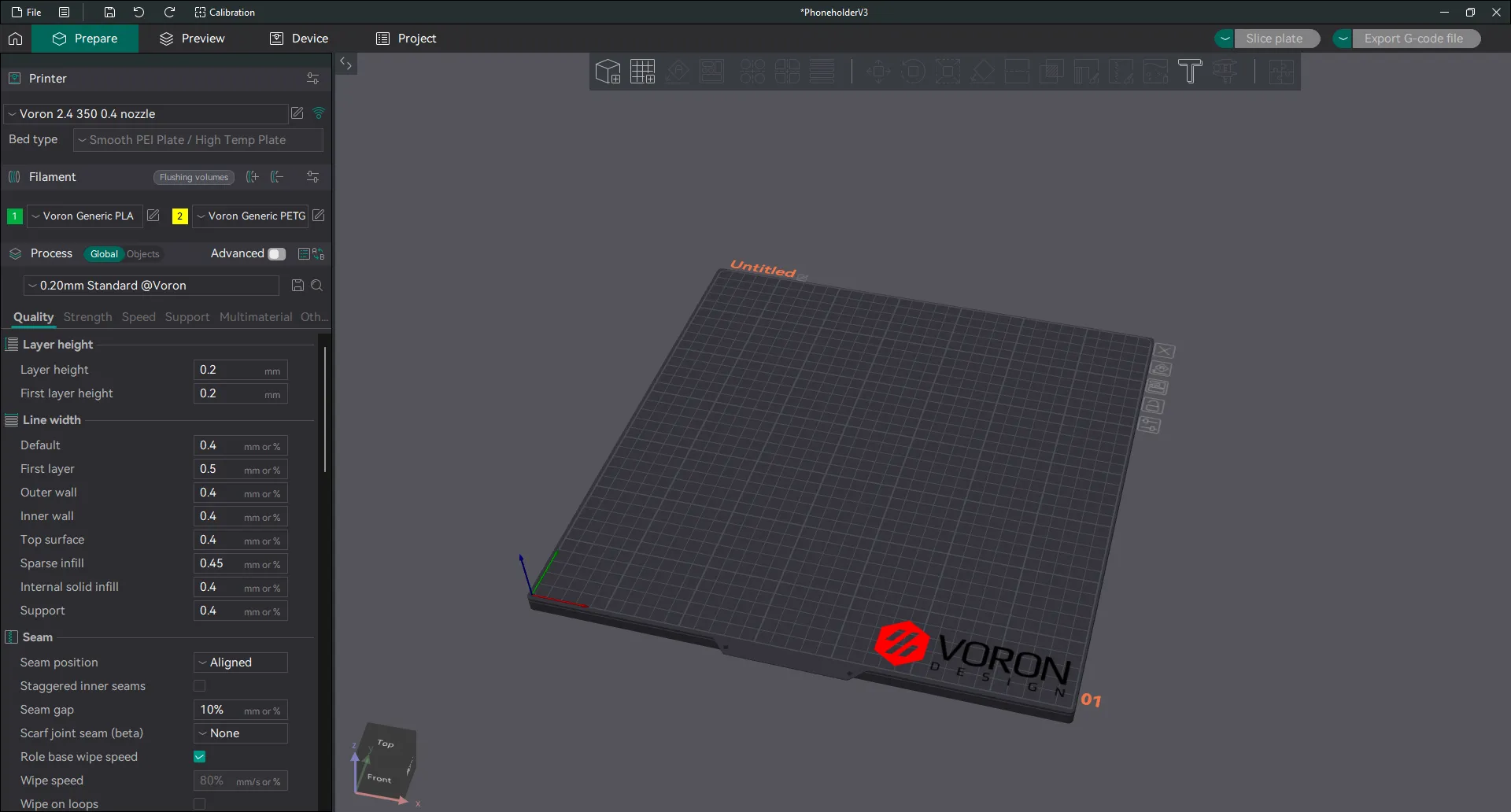1511x812 pixels.
Task: Toggle the Advanced mode switch
Action: click(x=276, y=254)
